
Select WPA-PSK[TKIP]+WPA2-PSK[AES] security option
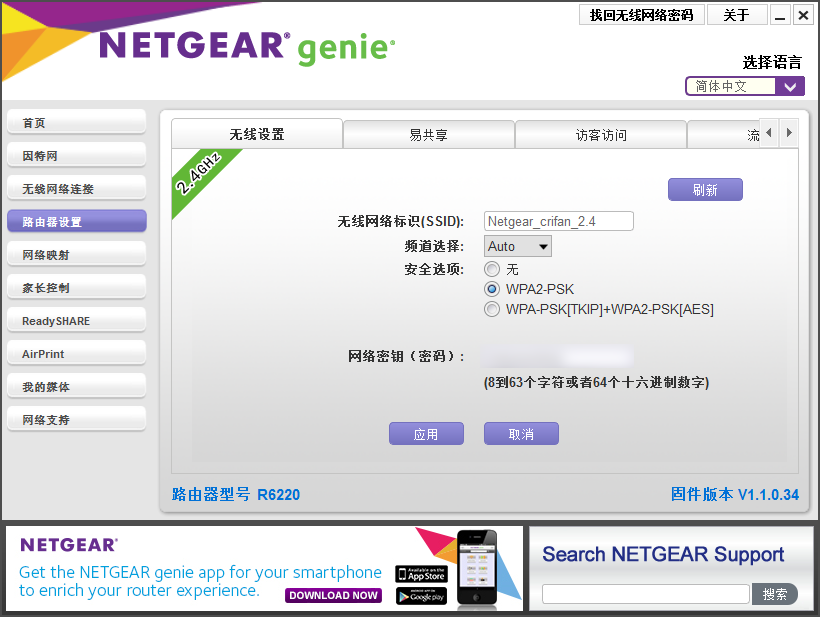(x=492, y=309)
